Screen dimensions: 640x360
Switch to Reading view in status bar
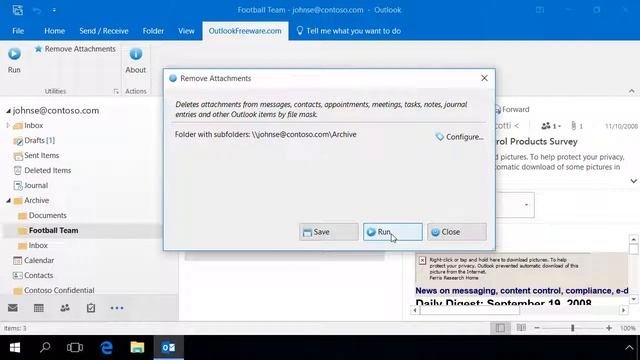click(x=521, y=328)
